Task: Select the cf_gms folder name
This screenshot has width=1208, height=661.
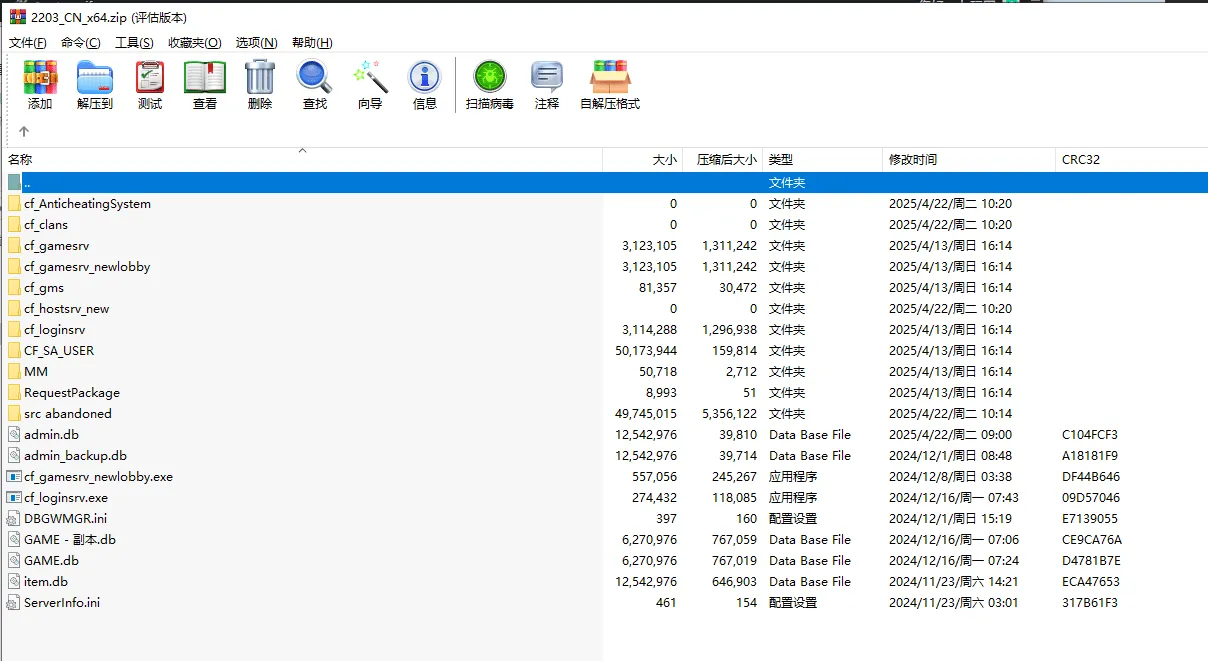Action: tap(44, 287)
